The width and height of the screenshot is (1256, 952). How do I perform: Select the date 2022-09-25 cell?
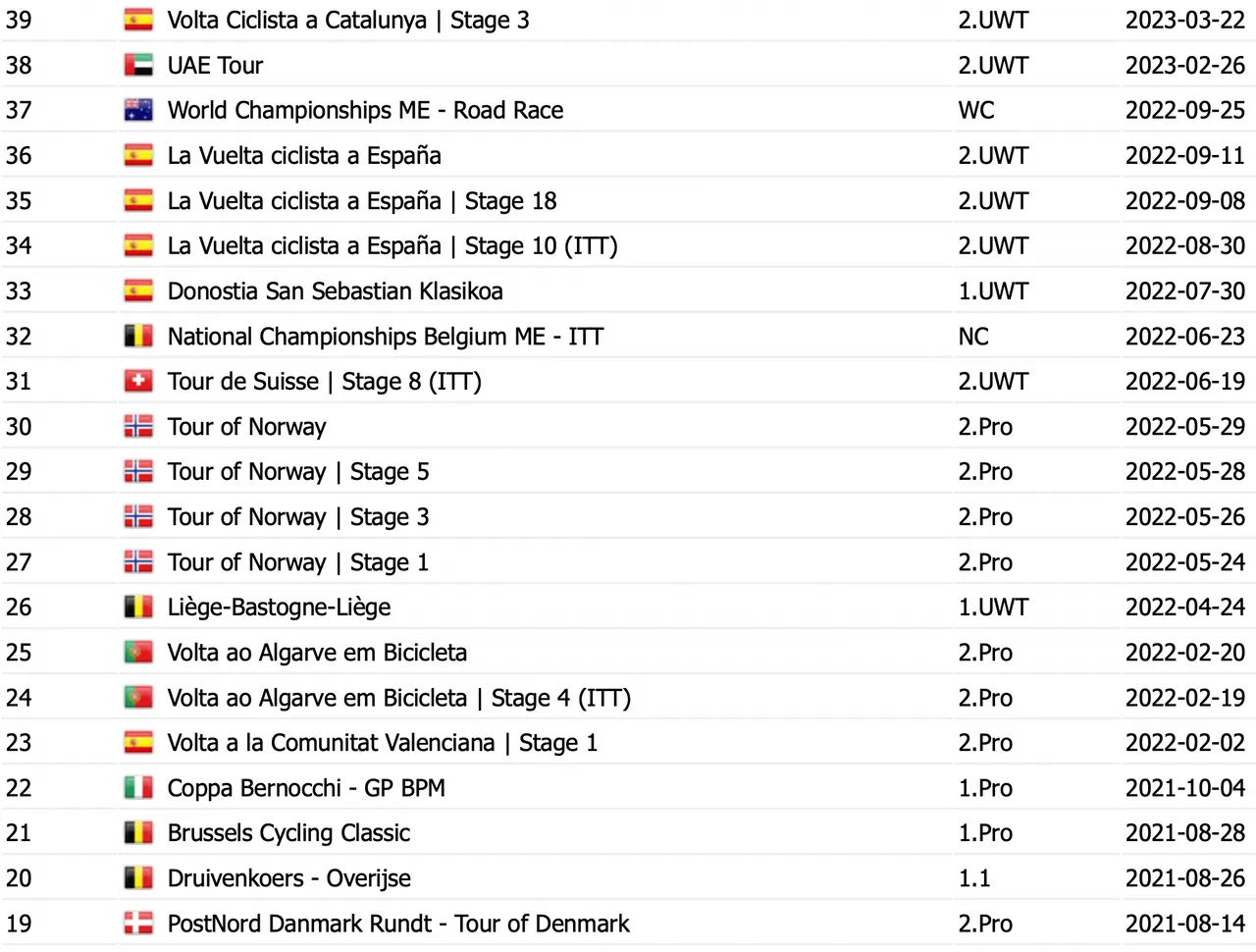pos(1185,111)
